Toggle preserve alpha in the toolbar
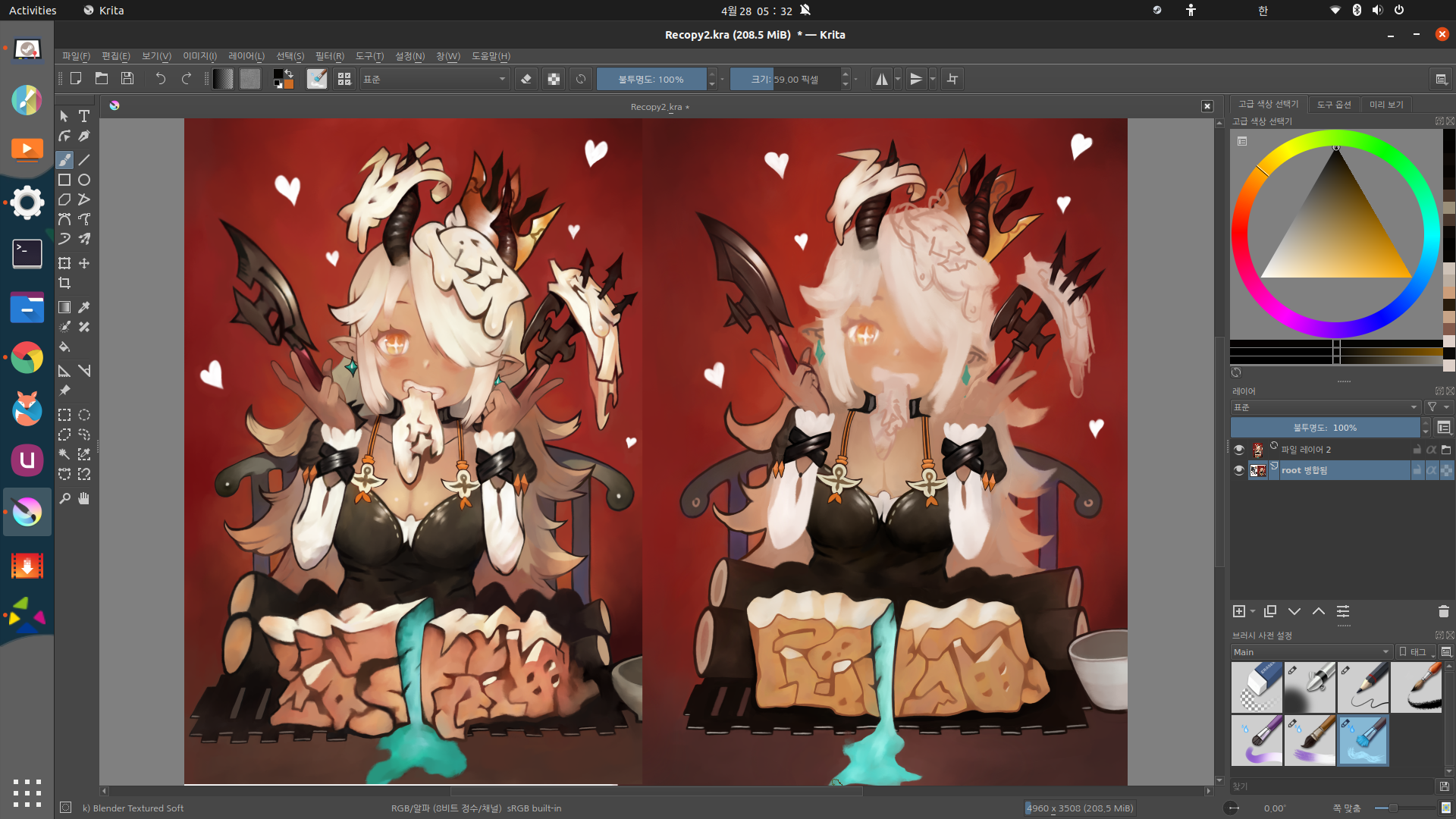The width and height of the screenshot is (1456, 819). point(554,79)
